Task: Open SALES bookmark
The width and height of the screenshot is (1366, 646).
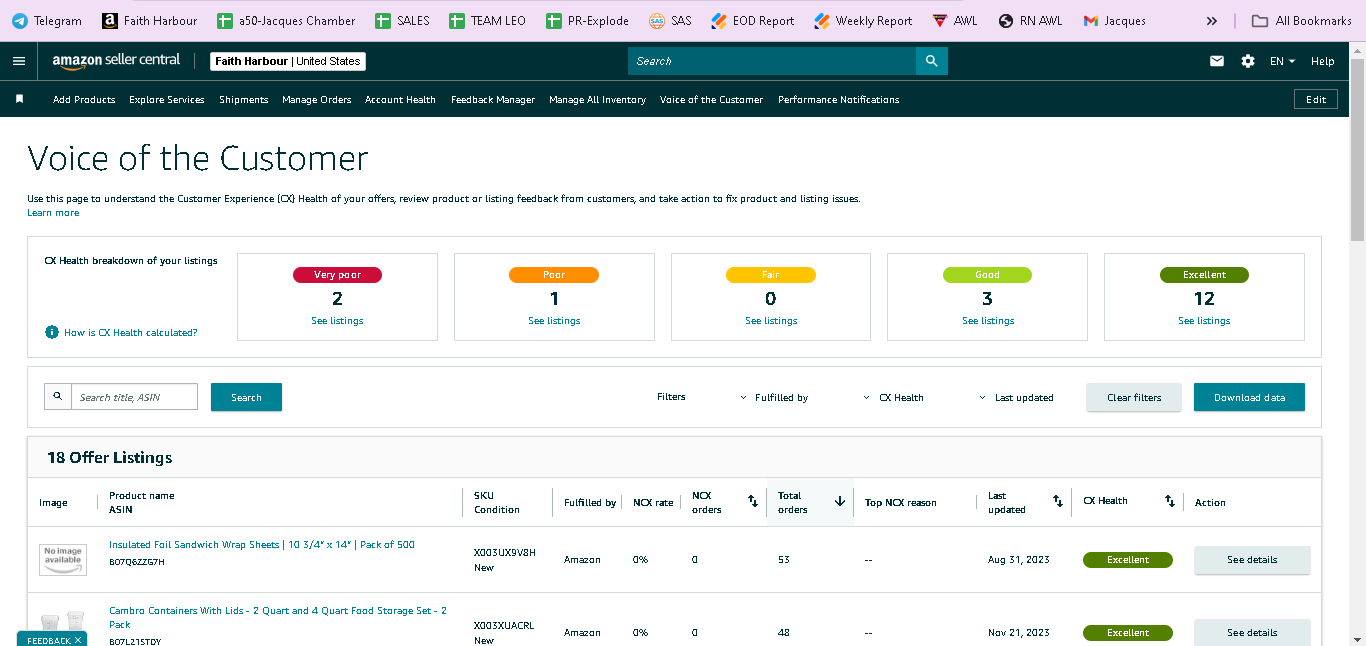Action: tap(402, 20)
